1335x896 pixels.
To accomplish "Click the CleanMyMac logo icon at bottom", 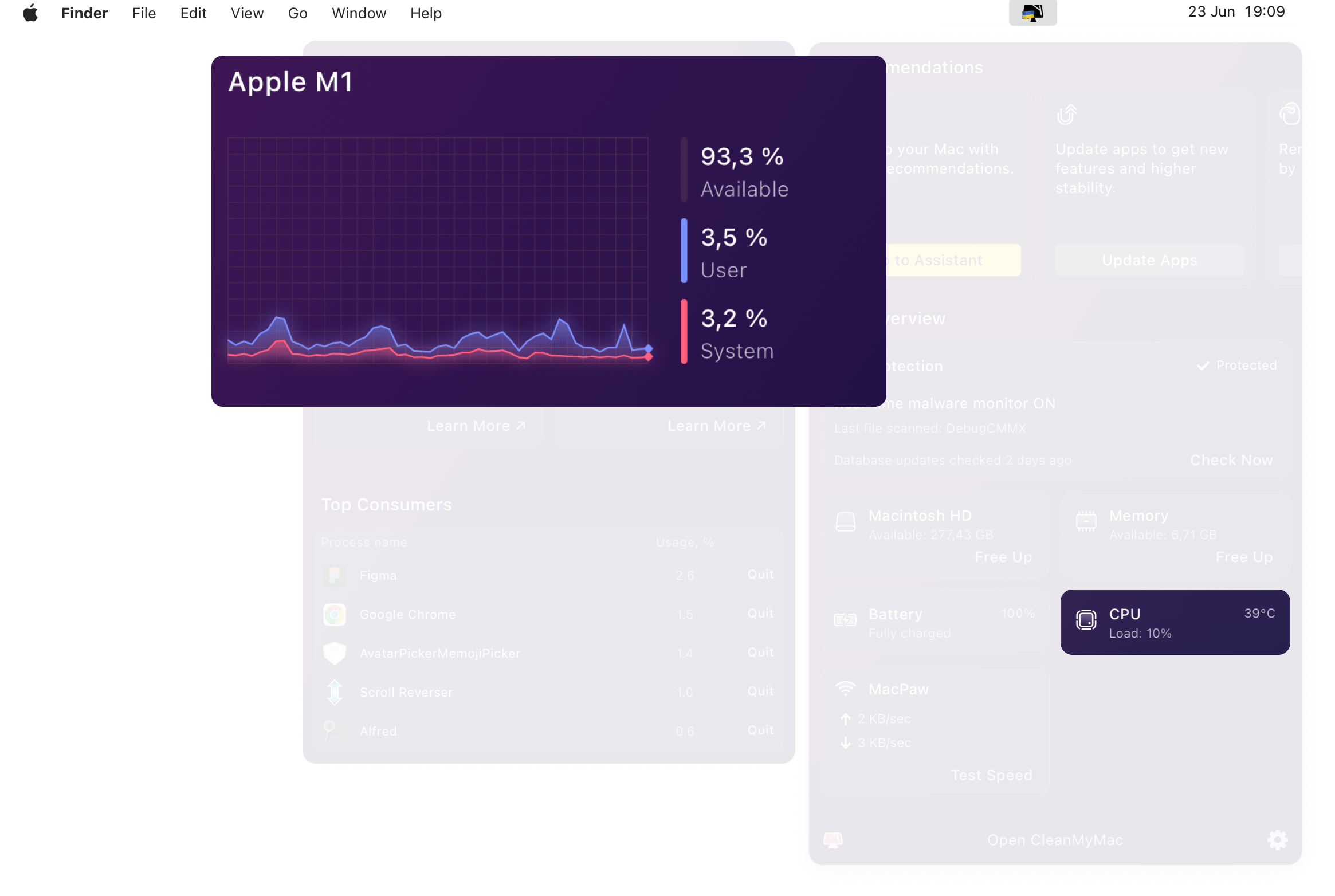I will (x=833, y=840).
